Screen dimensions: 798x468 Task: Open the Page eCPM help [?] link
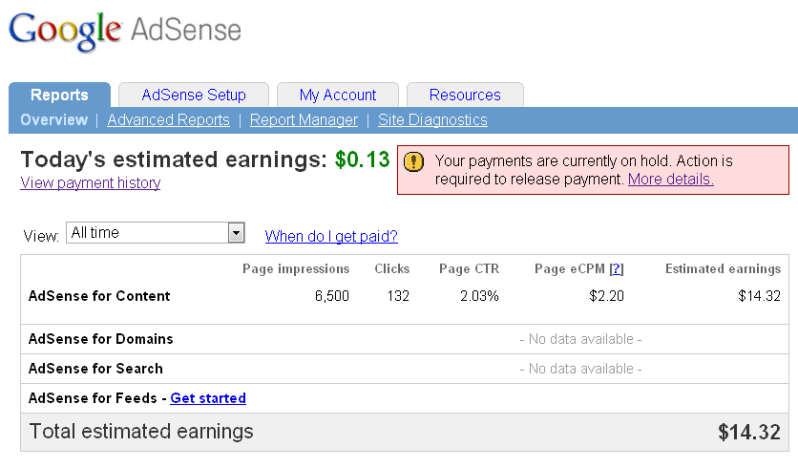tap(616, 269)
